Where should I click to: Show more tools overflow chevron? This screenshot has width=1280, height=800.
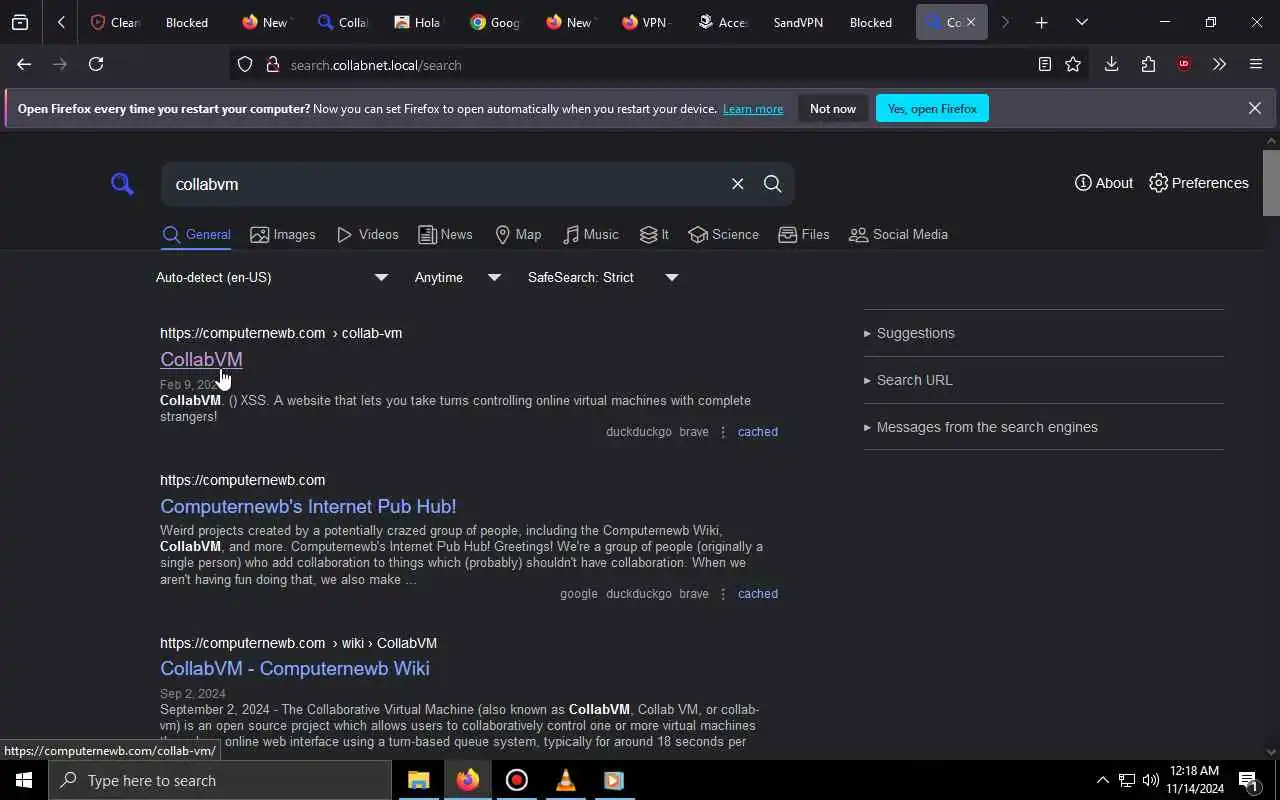point(1219,64)
